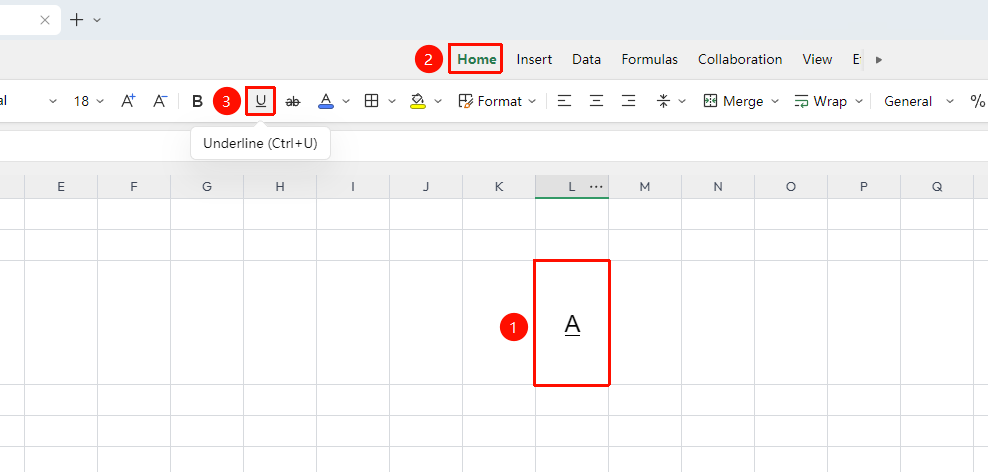Select column F header

(134, 187)
